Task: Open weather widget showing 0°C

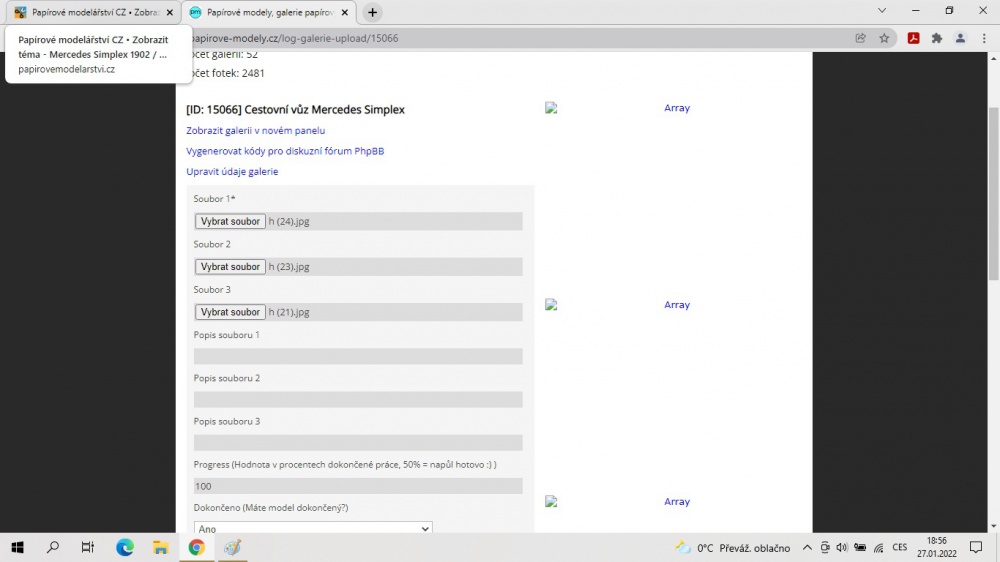Action: 733,547
